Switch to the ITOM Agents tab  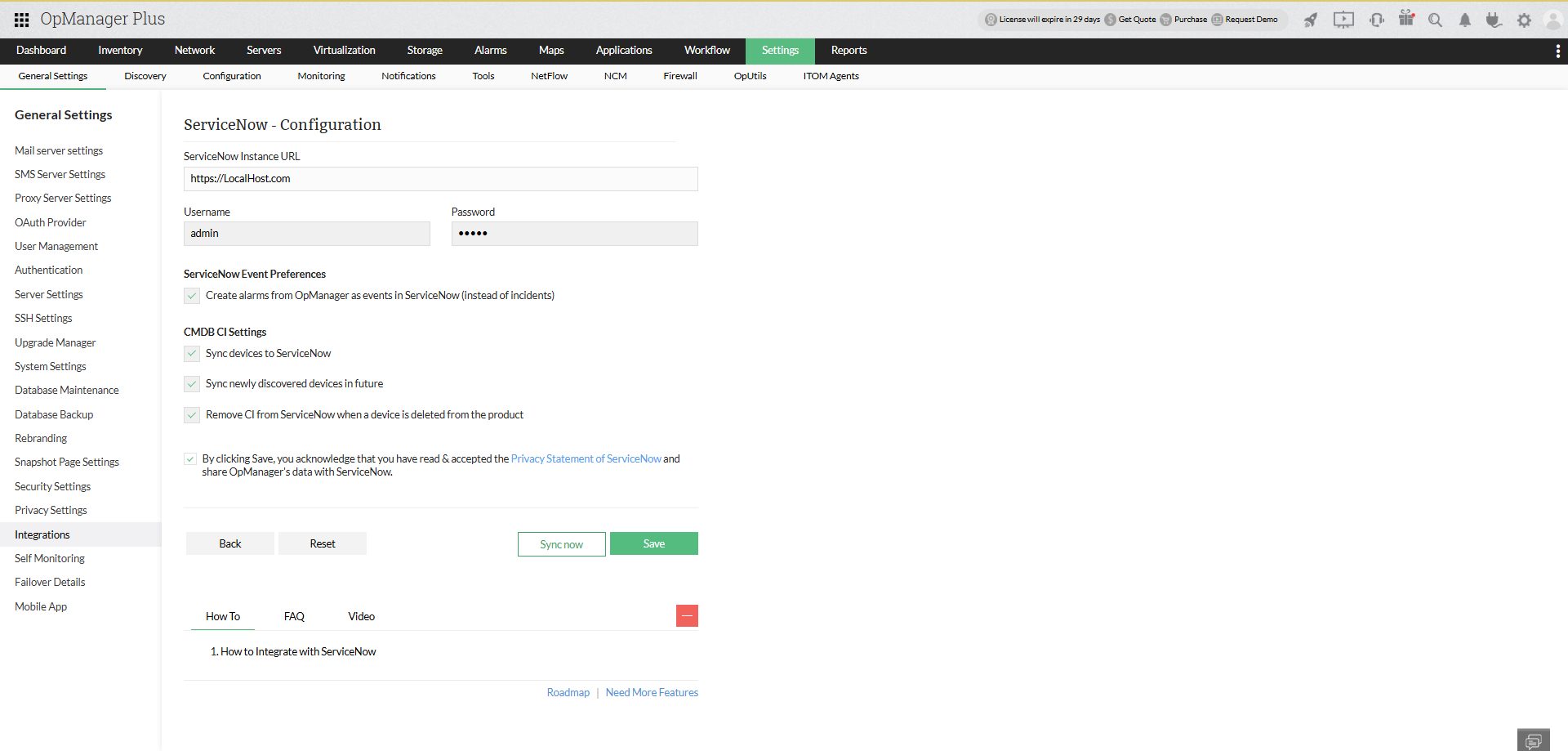pyautogui.click(x=831, y=76)
